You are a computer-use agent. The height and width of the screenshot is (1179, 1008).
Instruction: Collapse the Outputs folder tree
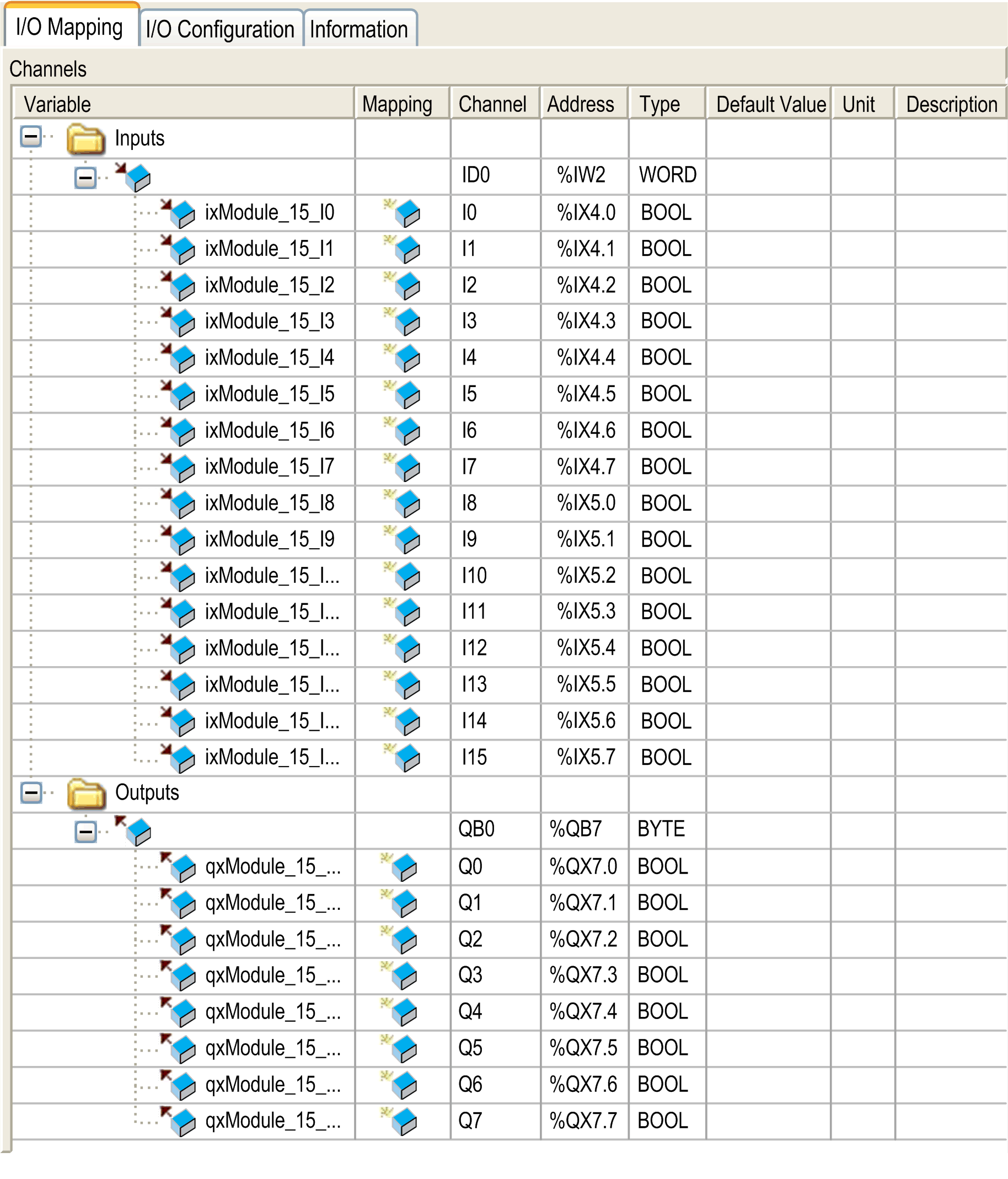31,791
